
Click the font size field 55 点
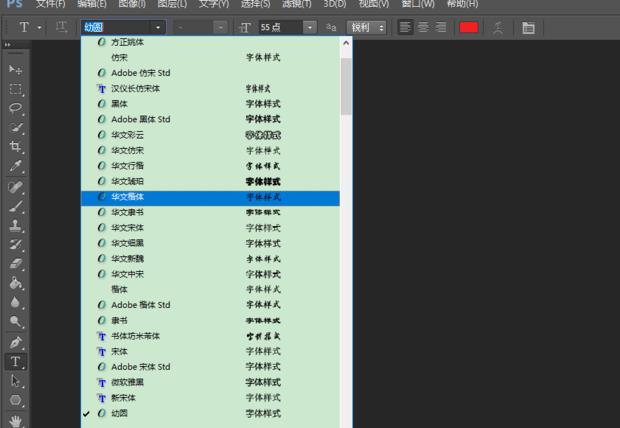point(281,27)
